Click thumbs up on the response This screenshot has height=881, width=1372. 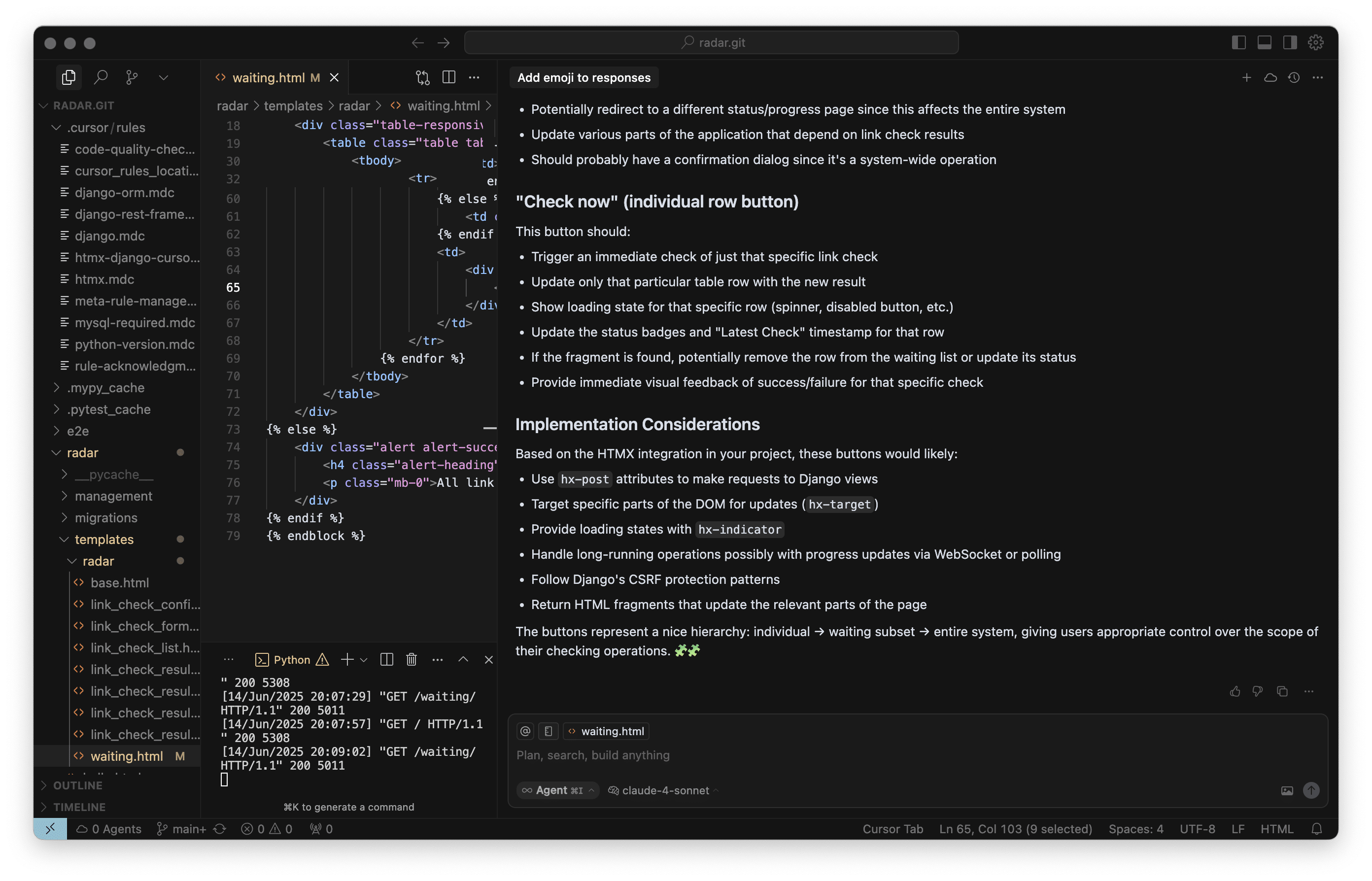click(x=1235, y=691)
